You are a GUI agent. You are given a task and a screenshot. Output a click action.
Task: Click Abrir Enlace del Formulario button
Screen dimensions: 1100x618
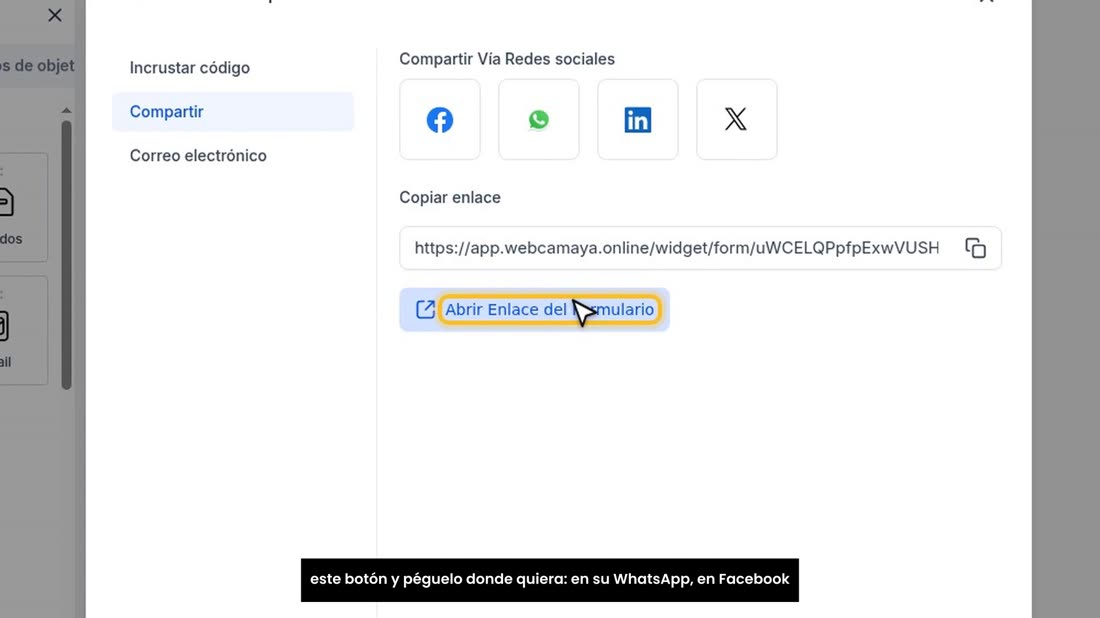535,309
